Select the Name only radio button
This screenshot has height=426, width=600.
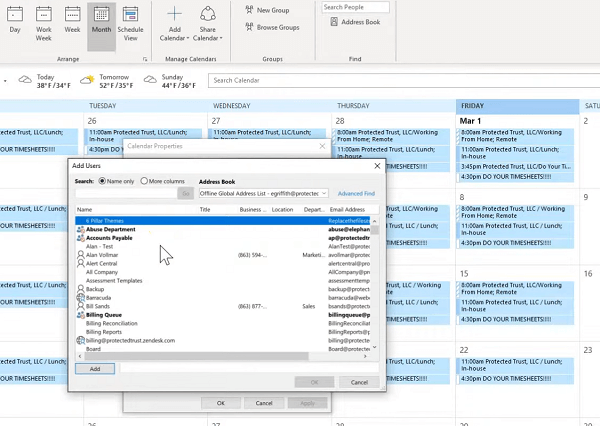pyautogui.click(x=102, y=181)
